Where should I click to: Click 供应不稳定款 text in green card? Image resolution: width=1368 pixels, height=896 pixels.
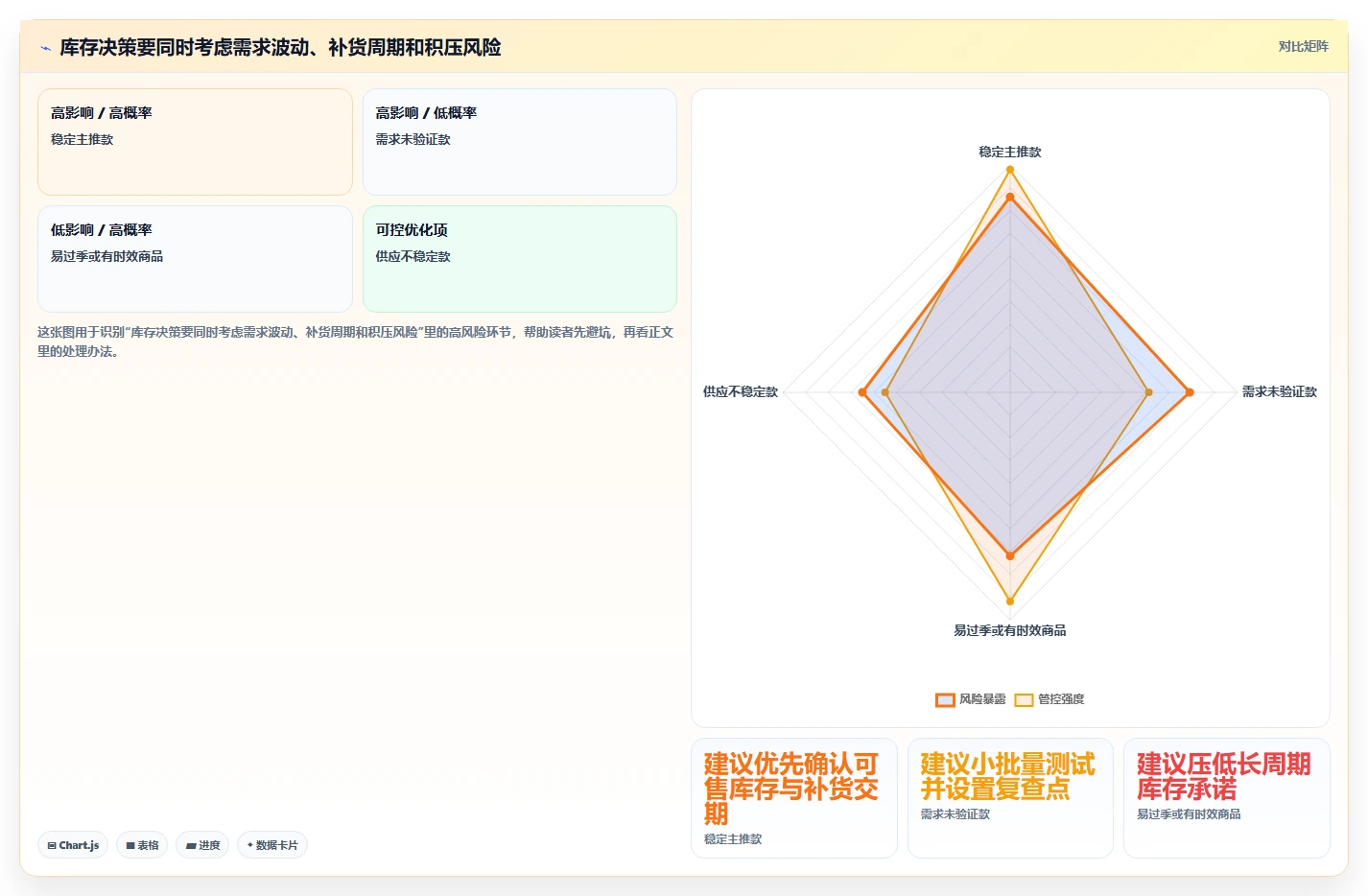(413, 256)
